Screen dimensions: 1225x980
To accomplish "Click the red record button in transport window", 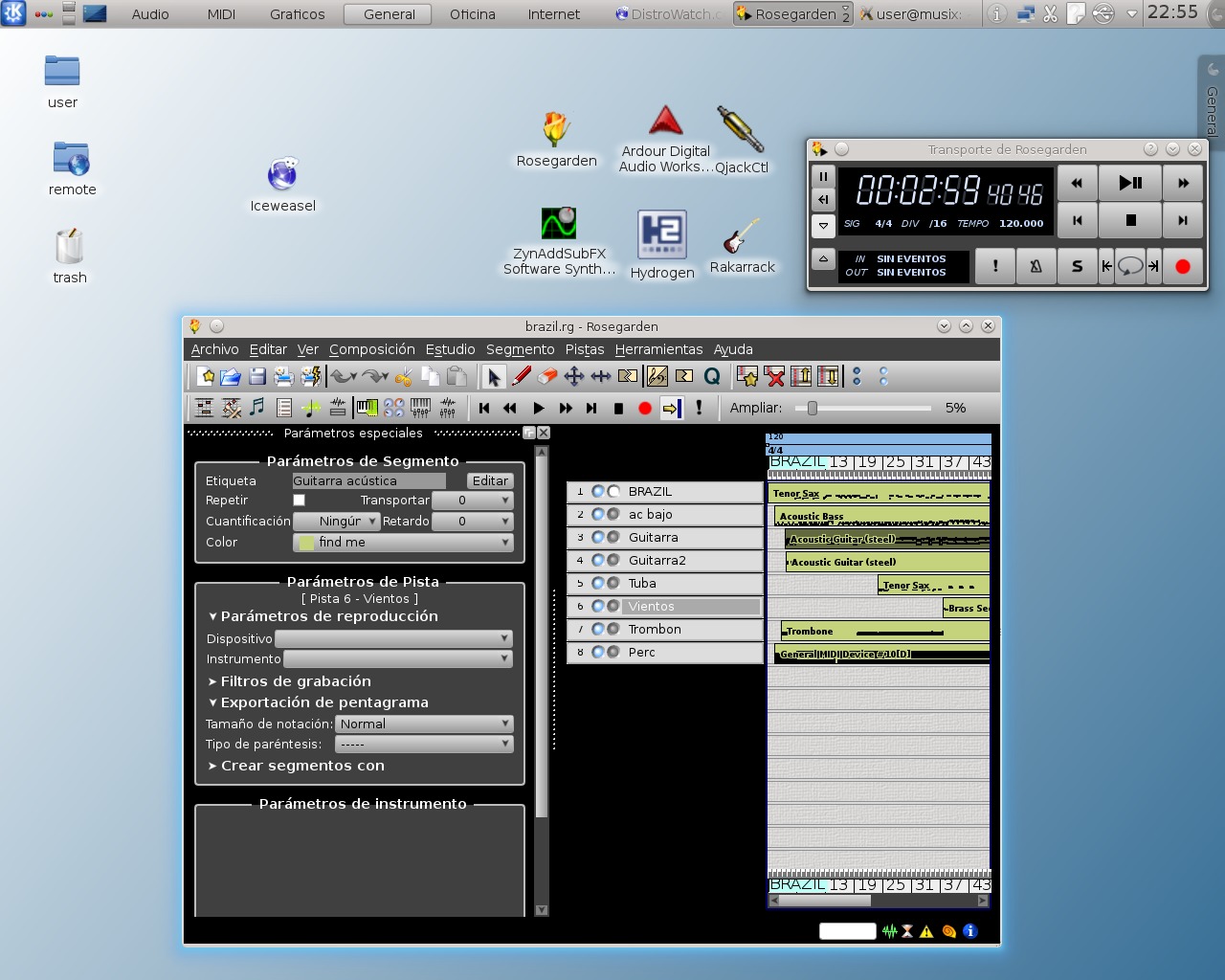I will coord(1183,266).
